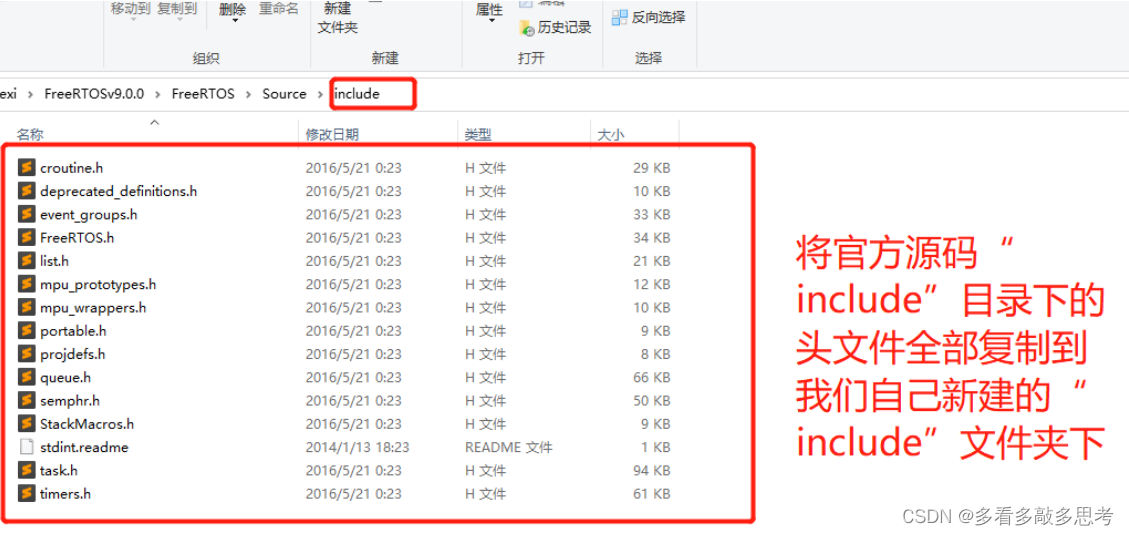
Task: Click the 反向选择 label
Action: pyautogui.click(x=658, y=17)
